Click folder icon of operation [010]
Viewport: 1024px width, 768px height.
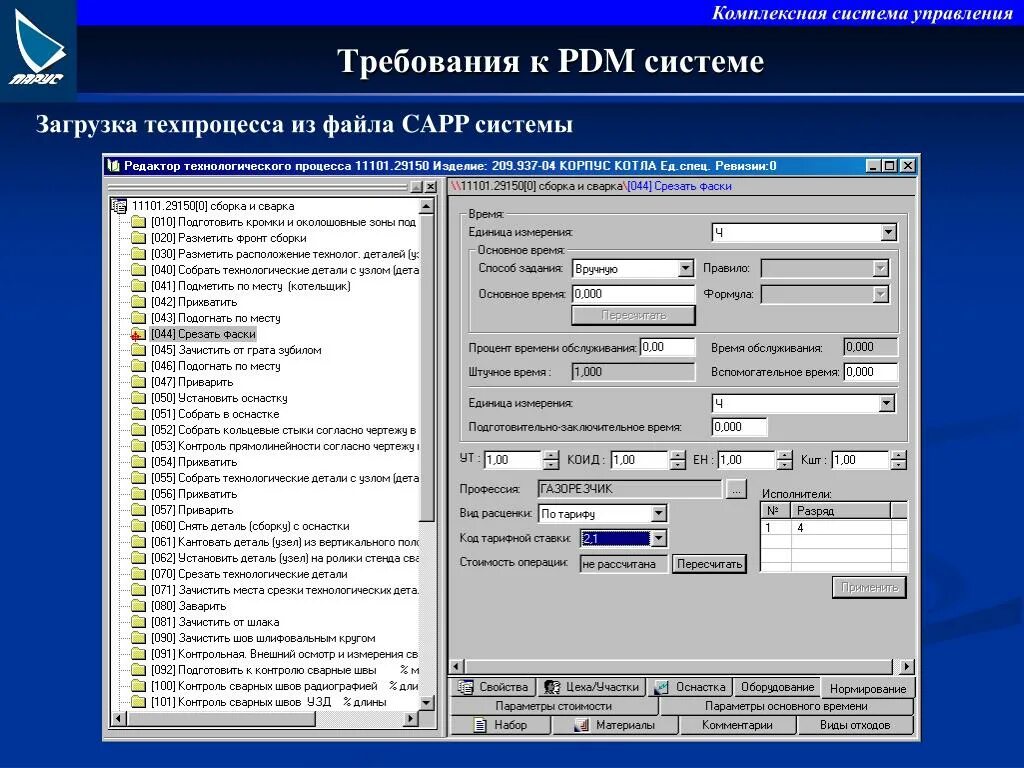138,222
